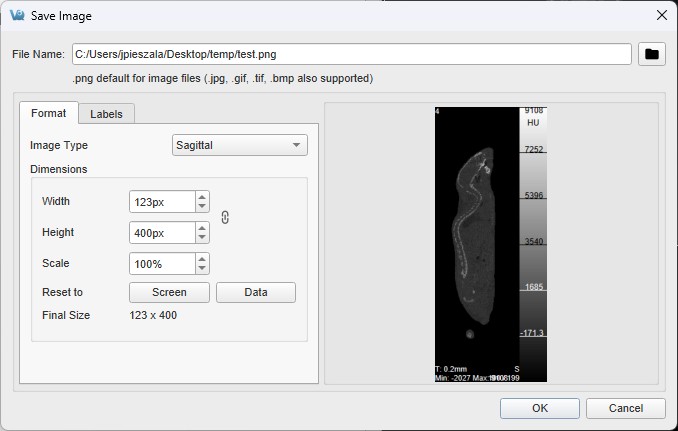Reset dimensions to Data
This screenshot has width=678, height=431.
pos(256,292)
